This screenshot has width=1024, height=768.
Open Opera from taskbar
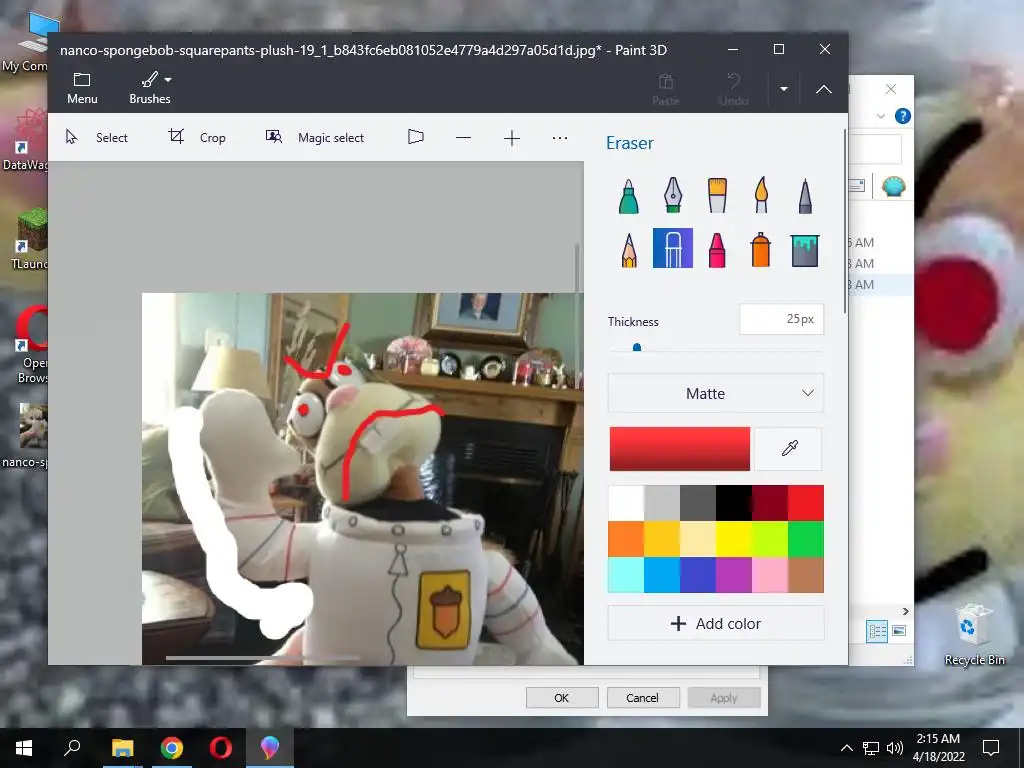[221, 748]
